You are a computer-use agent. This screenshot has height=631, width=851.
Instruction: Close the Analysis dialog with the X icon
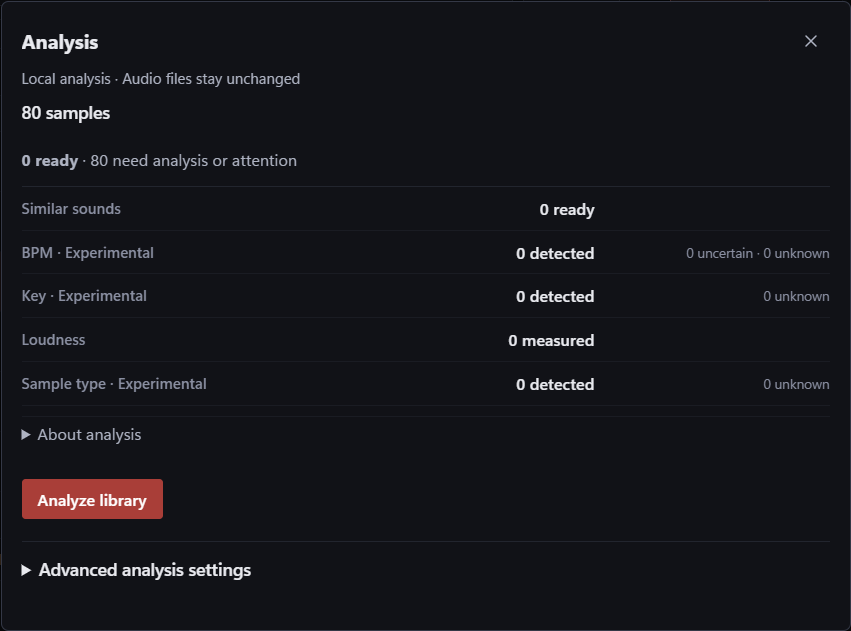coord(810,41)
